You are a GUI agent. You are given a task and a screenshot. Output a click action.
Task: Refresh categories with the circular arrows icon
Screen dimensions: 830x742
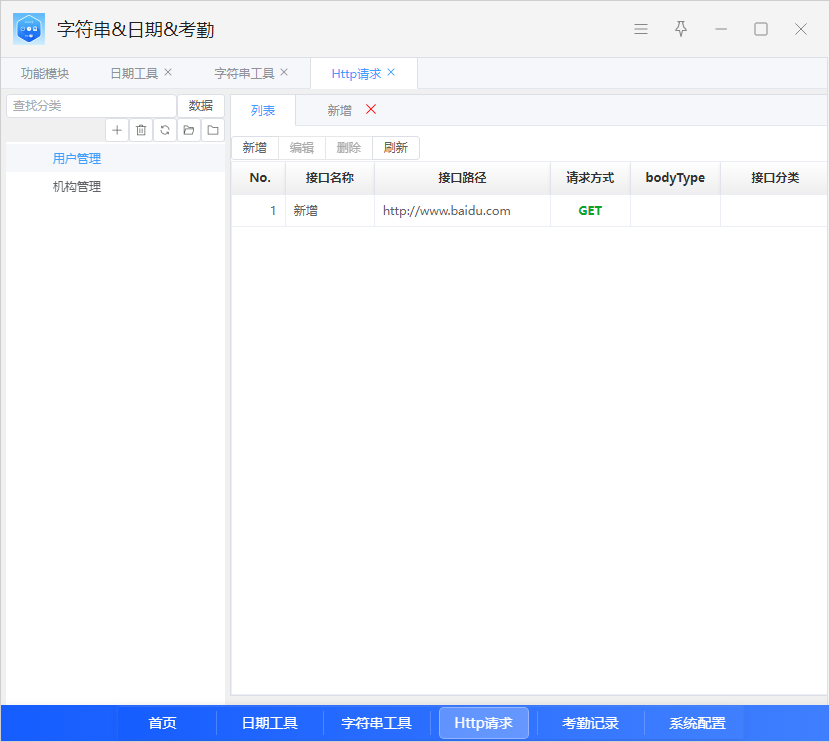(x=165, y=130)
